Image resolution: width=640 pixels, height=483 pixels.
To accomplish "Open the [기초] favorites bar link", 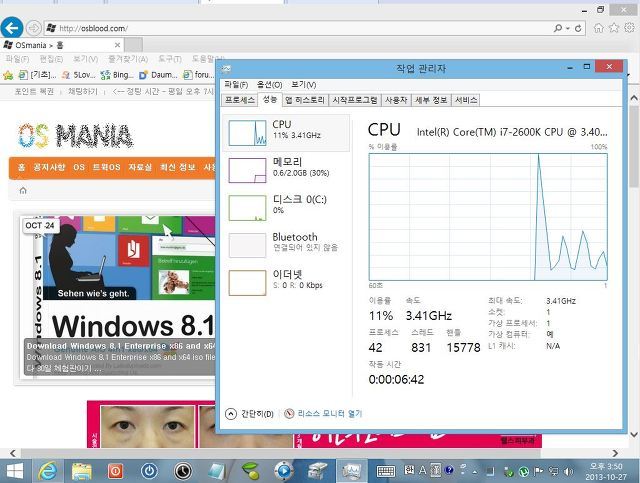I will pyautogui.click(x=38, y=75).
